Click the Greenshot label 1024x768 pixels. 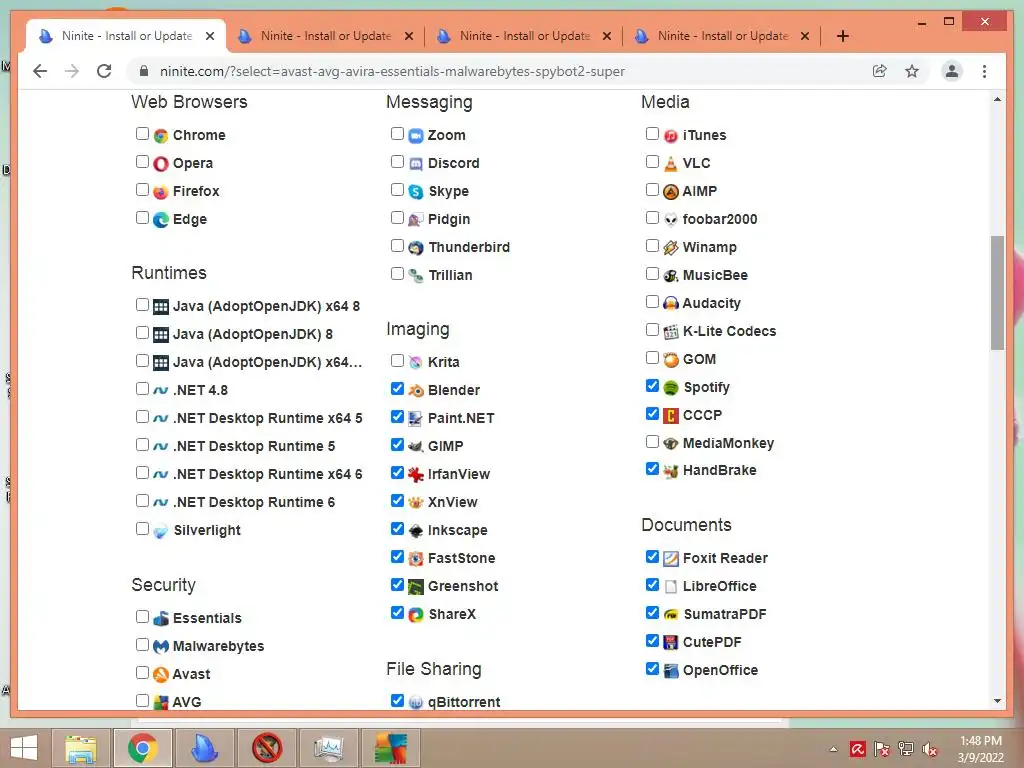pyautogui.click(x=463, y=586)
